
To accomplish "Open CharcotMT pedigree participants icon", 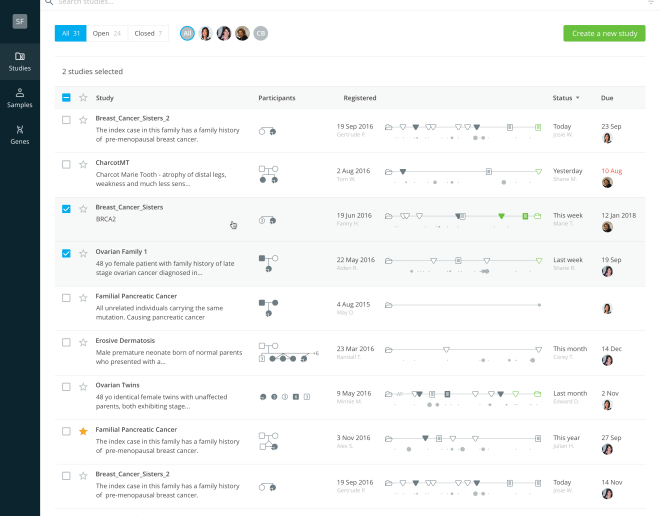I will 269,174.
